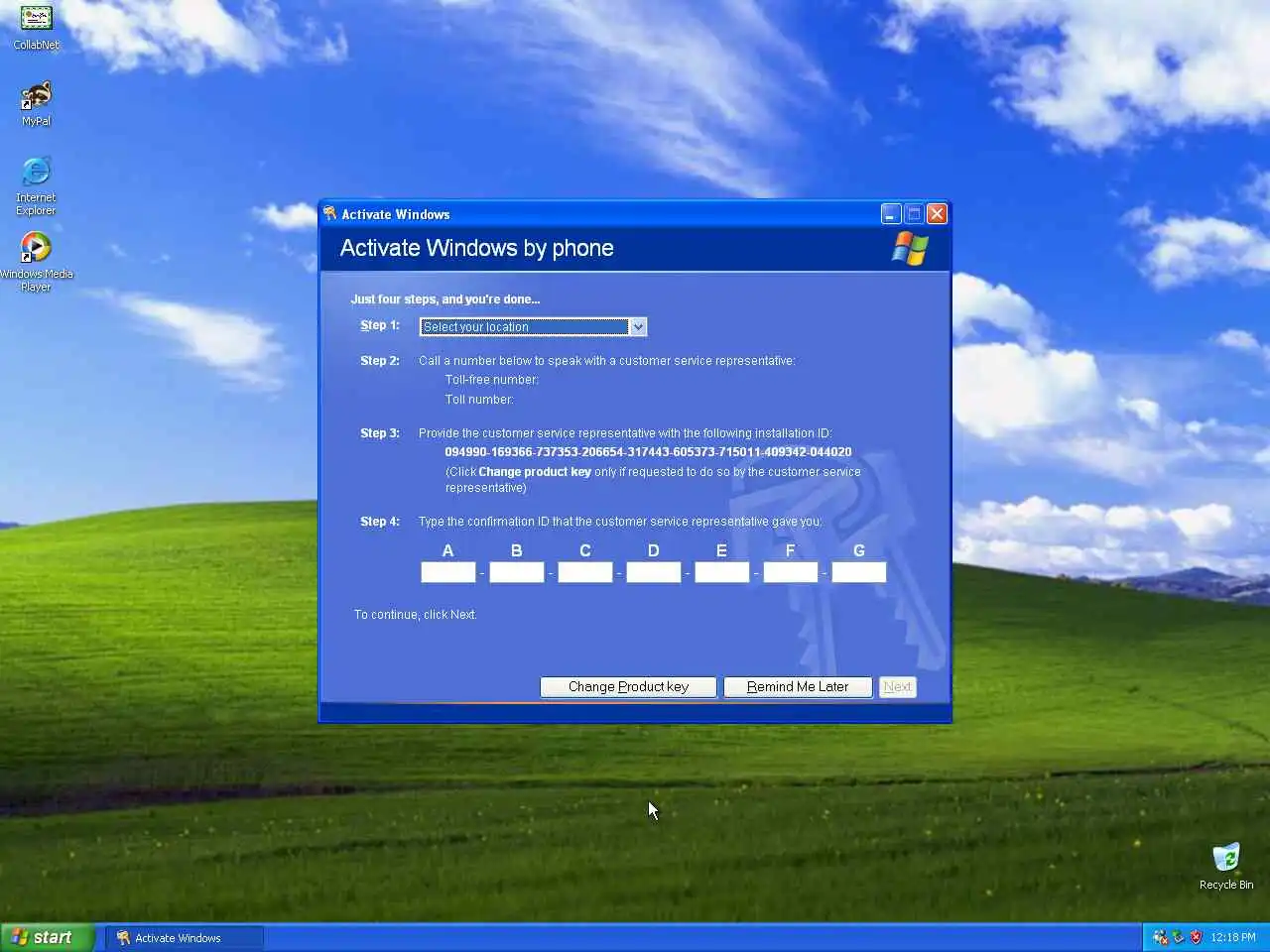The width and height of the screenshot is (1270, 952).
Task: Click the installation ID number string
Action: 648,452
